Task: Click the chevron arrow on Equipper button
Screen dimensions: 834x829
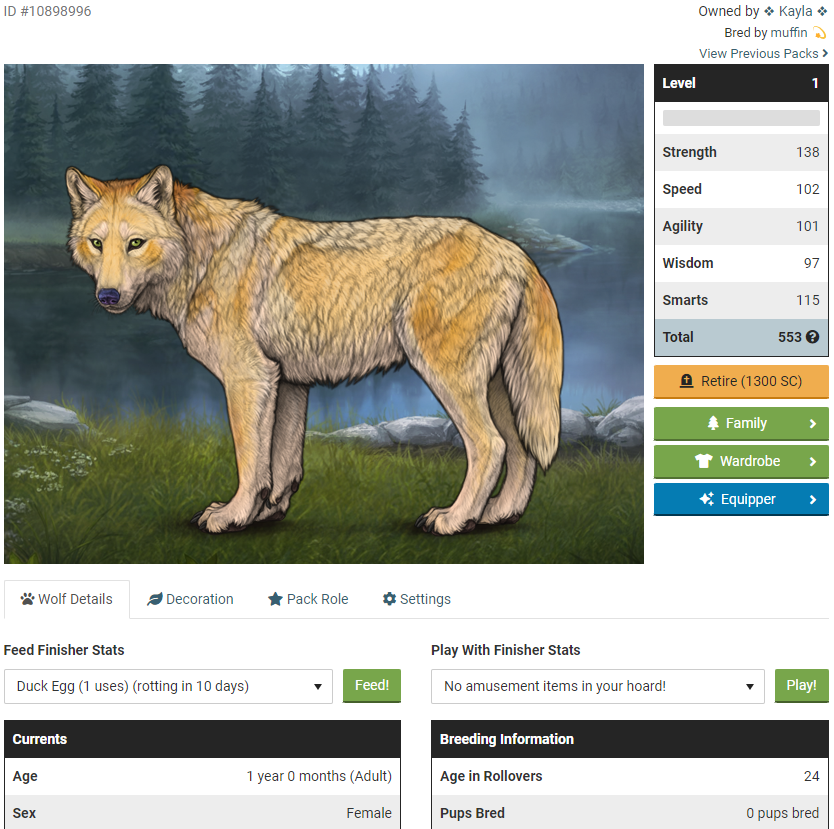Action: [813, 499]
